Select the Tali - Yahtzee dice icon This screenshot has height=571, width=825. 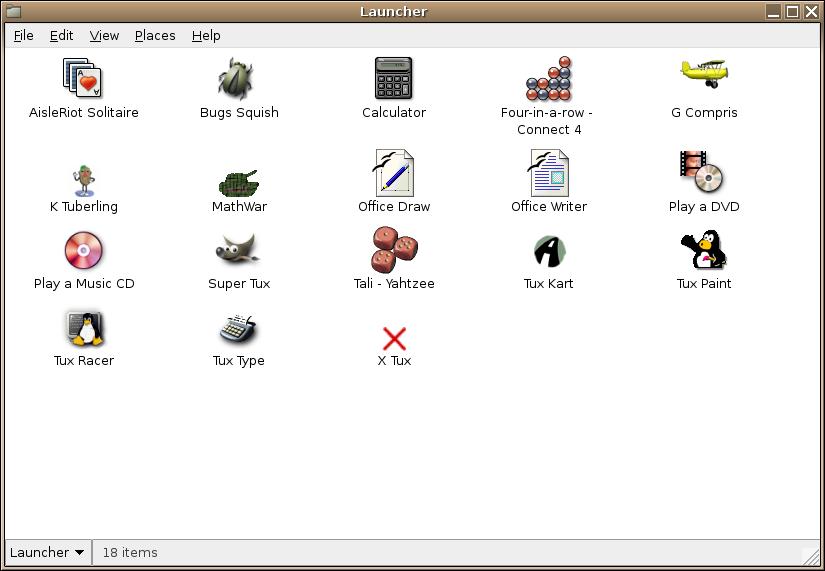click(393, 250)
